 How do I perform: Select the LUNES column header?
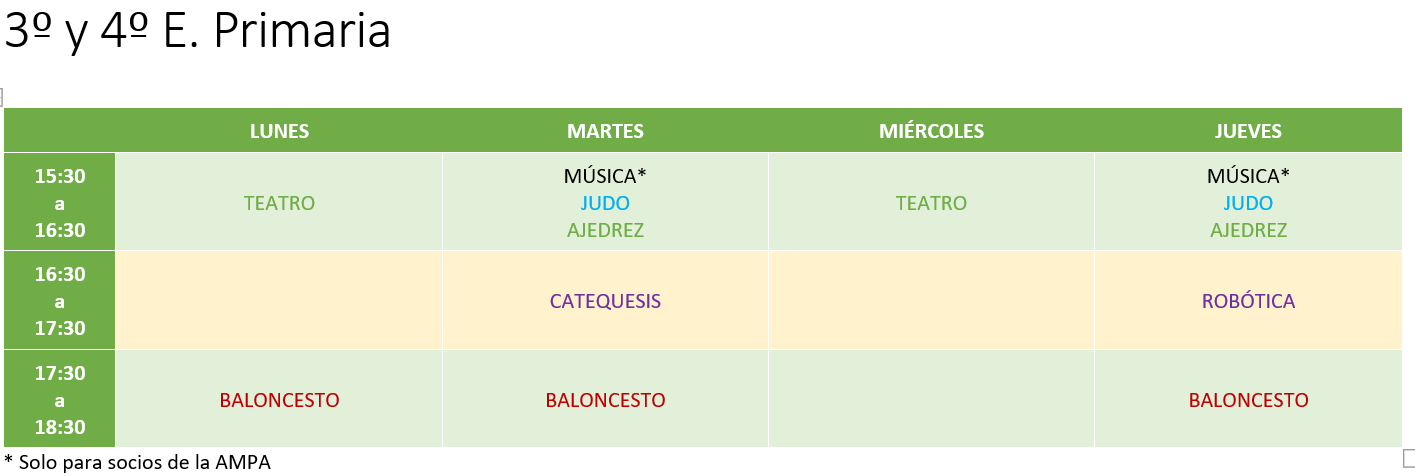pos(279,131)
